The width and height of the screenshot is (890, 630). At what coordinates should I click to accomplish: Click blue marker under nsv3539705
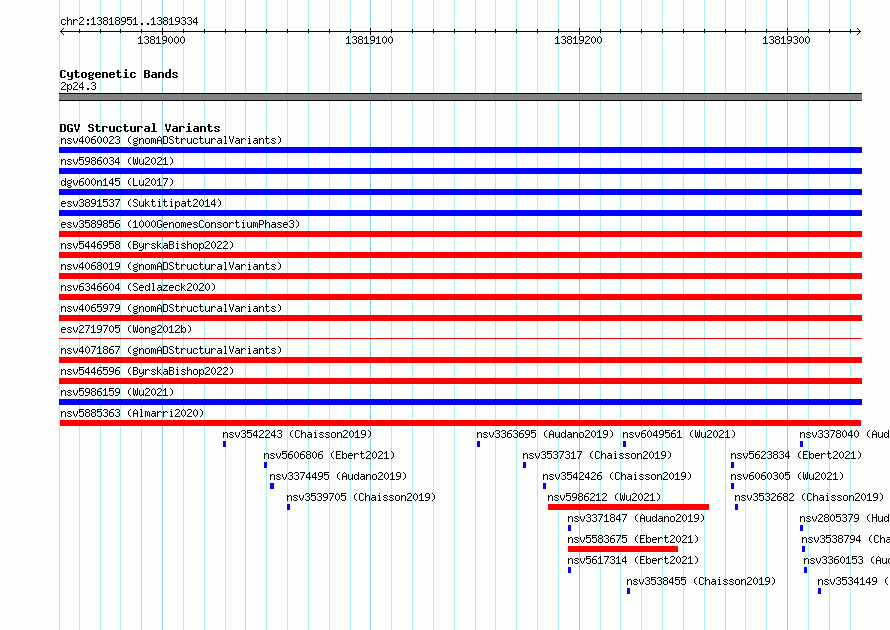tap(288, 507)
